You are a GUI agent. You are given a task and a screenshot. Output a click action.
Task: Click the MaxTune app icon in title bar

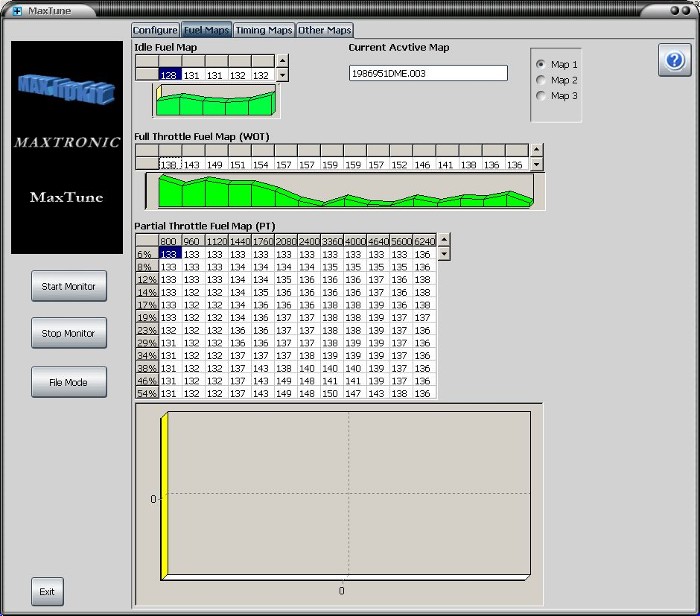(16, 11)
